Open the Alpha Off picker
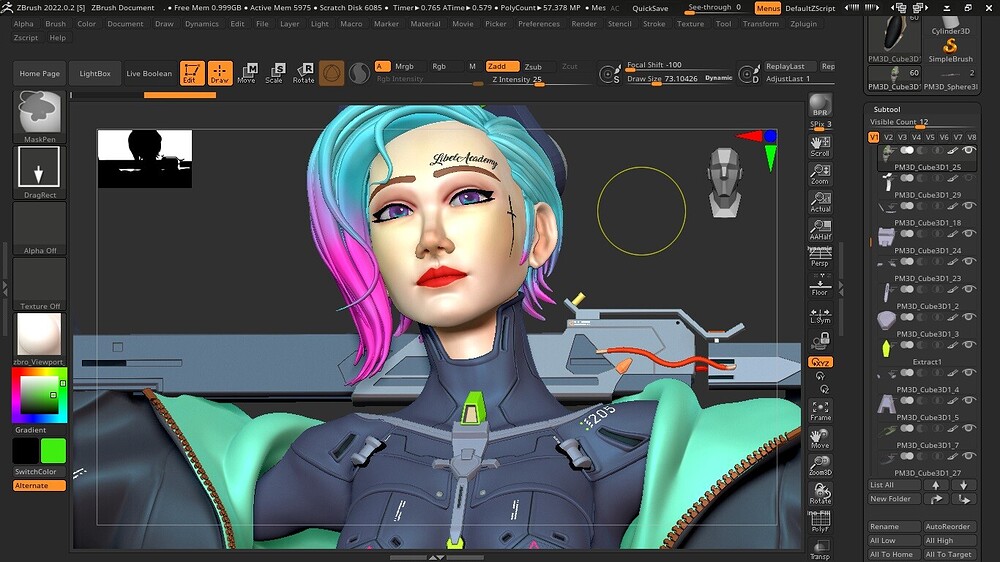1000x562 pixels. coord(40,228)
